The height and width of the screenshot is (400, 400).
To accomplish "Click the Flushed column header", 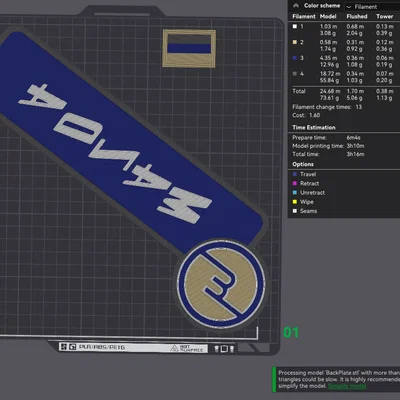I will pyautogui.click(x=357, y=16).
